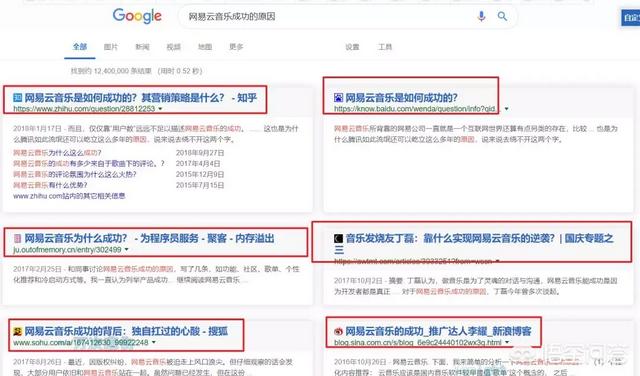Open 设置 under the search bar
640x376 pixels.
pyautogui.click(x=352, y=47)
